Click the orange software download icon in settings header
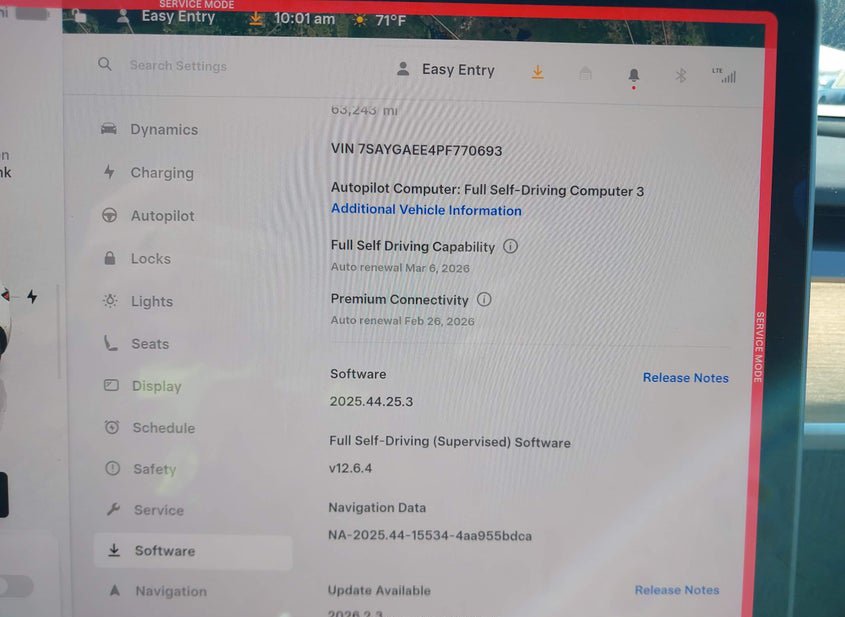The height and width of the screenshot is (617, 845). click(x=537, y=72)
